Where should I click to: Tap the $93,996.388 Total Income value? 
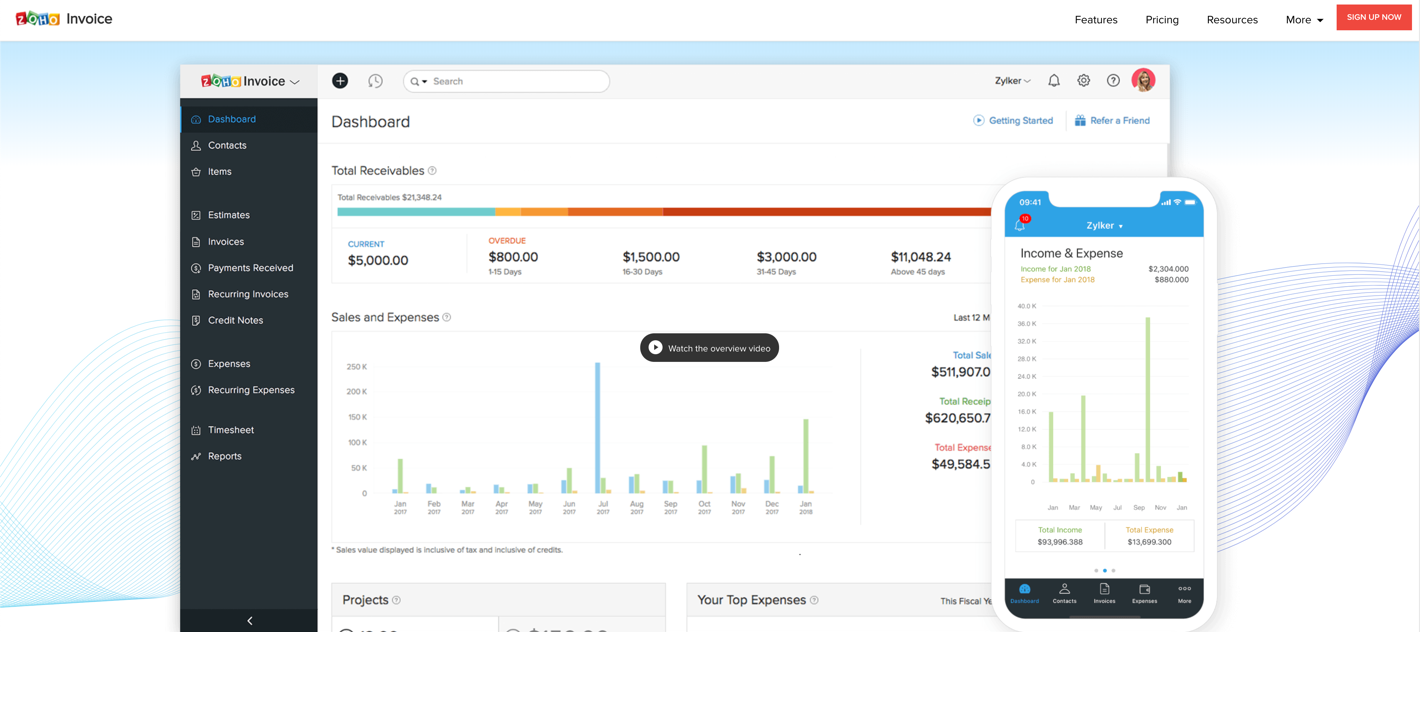coord(1060,542)
